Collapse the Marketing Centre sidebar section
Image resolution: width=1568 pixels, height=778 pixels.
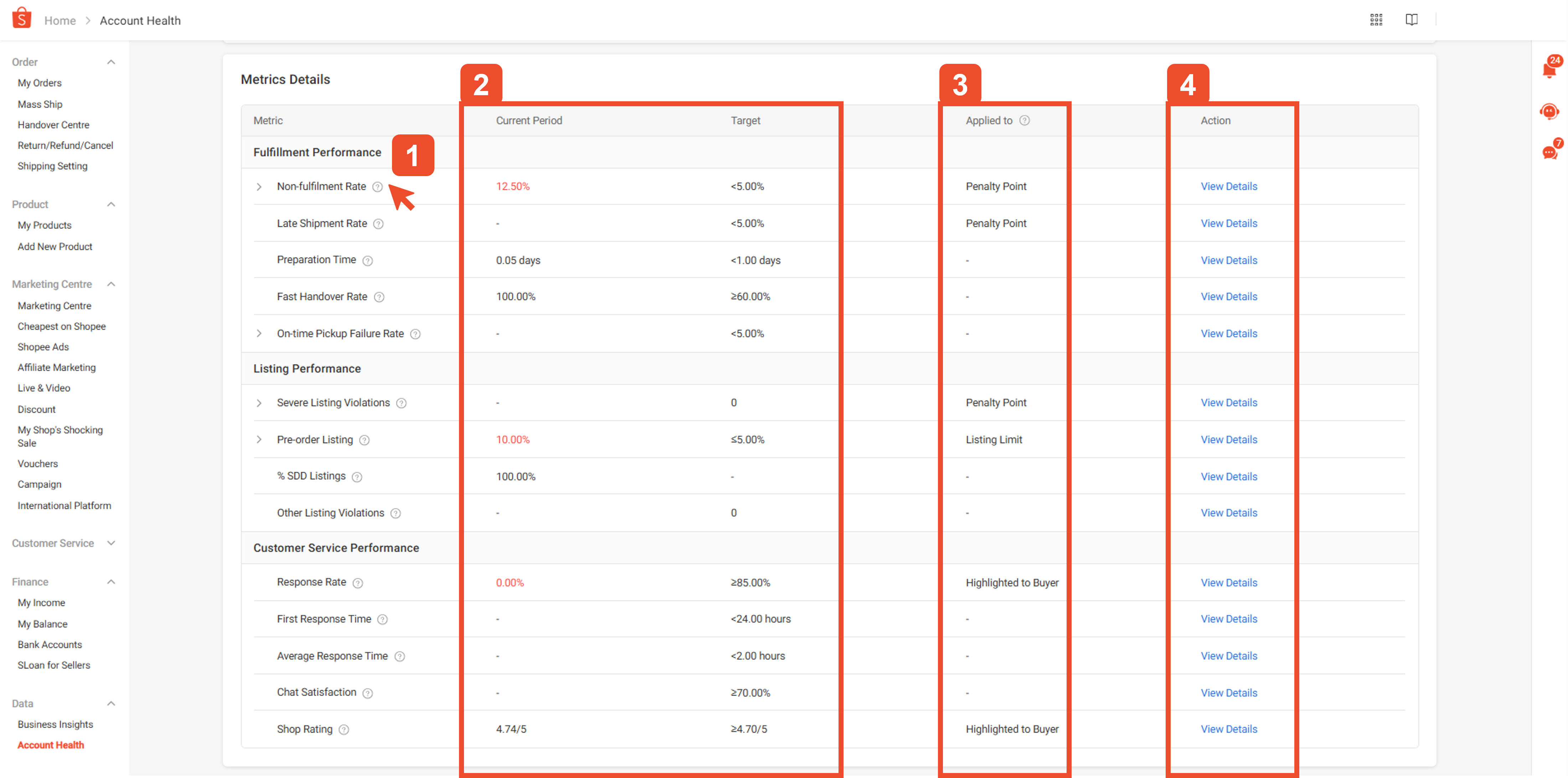point(112,285)
